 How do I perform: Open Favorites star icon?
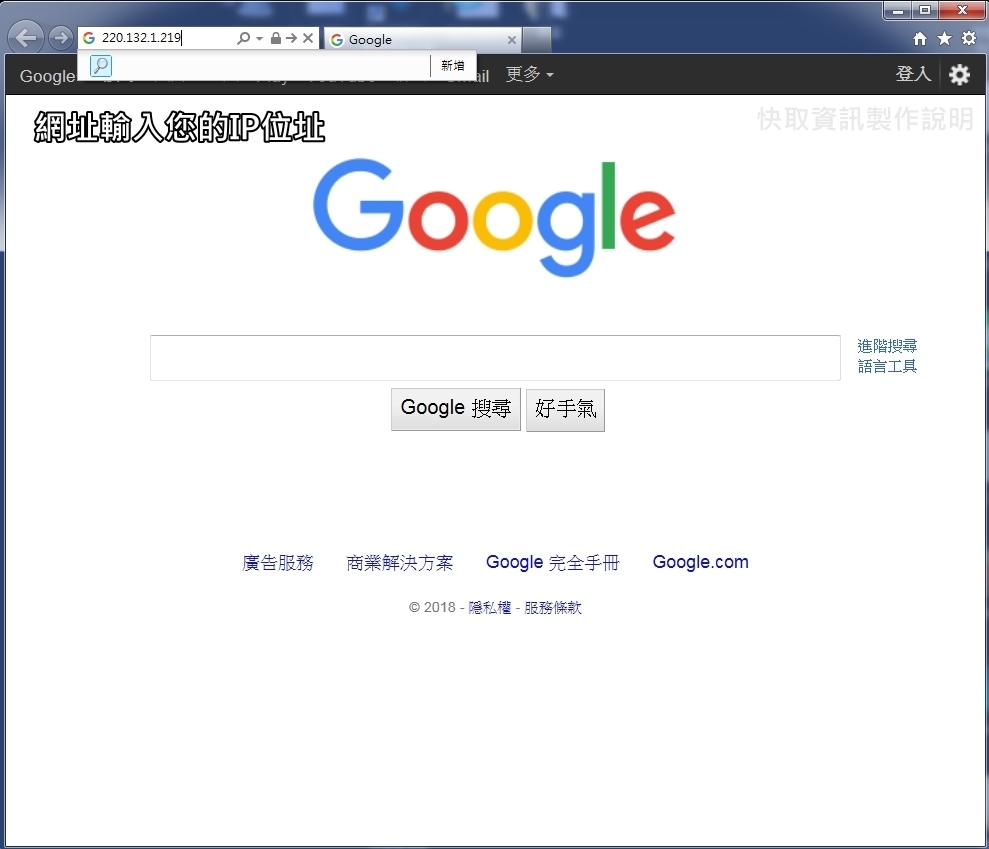[944, 38]
